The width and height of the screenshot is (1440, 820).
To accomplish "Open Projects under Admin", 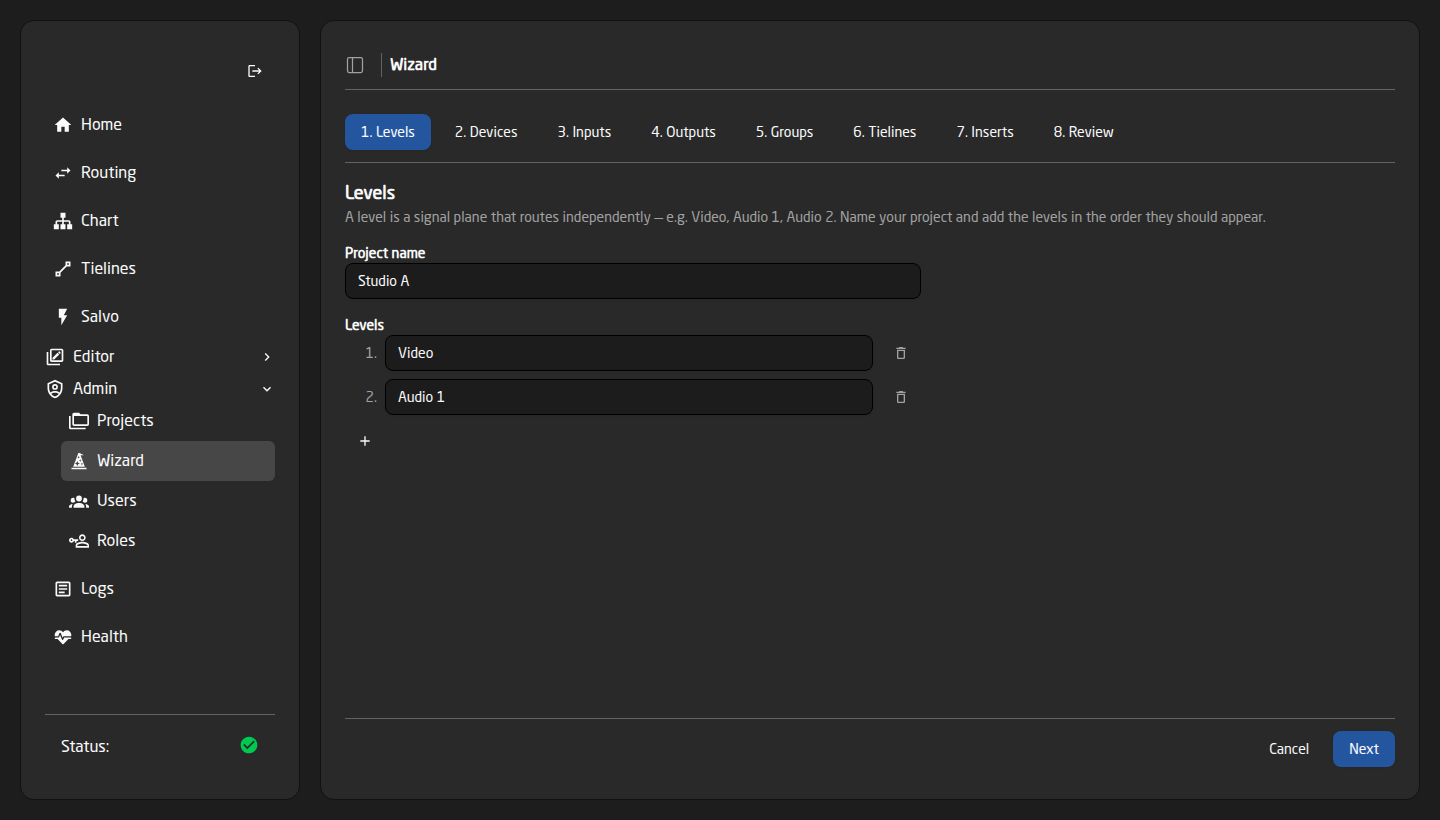I will pos(168,421).
